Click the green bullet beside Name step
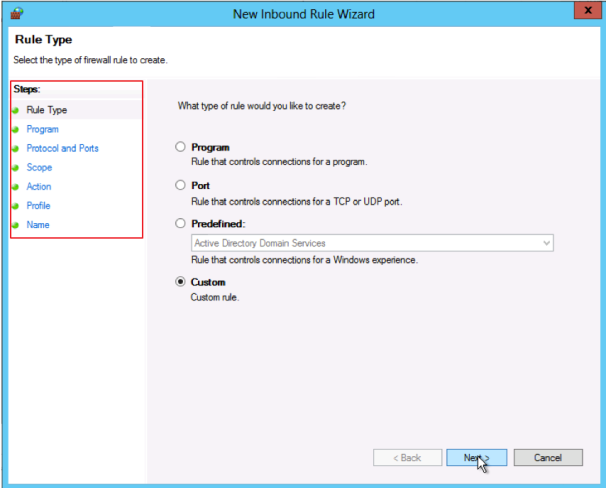This screenshot has height=488, width=606. (15, 225)
